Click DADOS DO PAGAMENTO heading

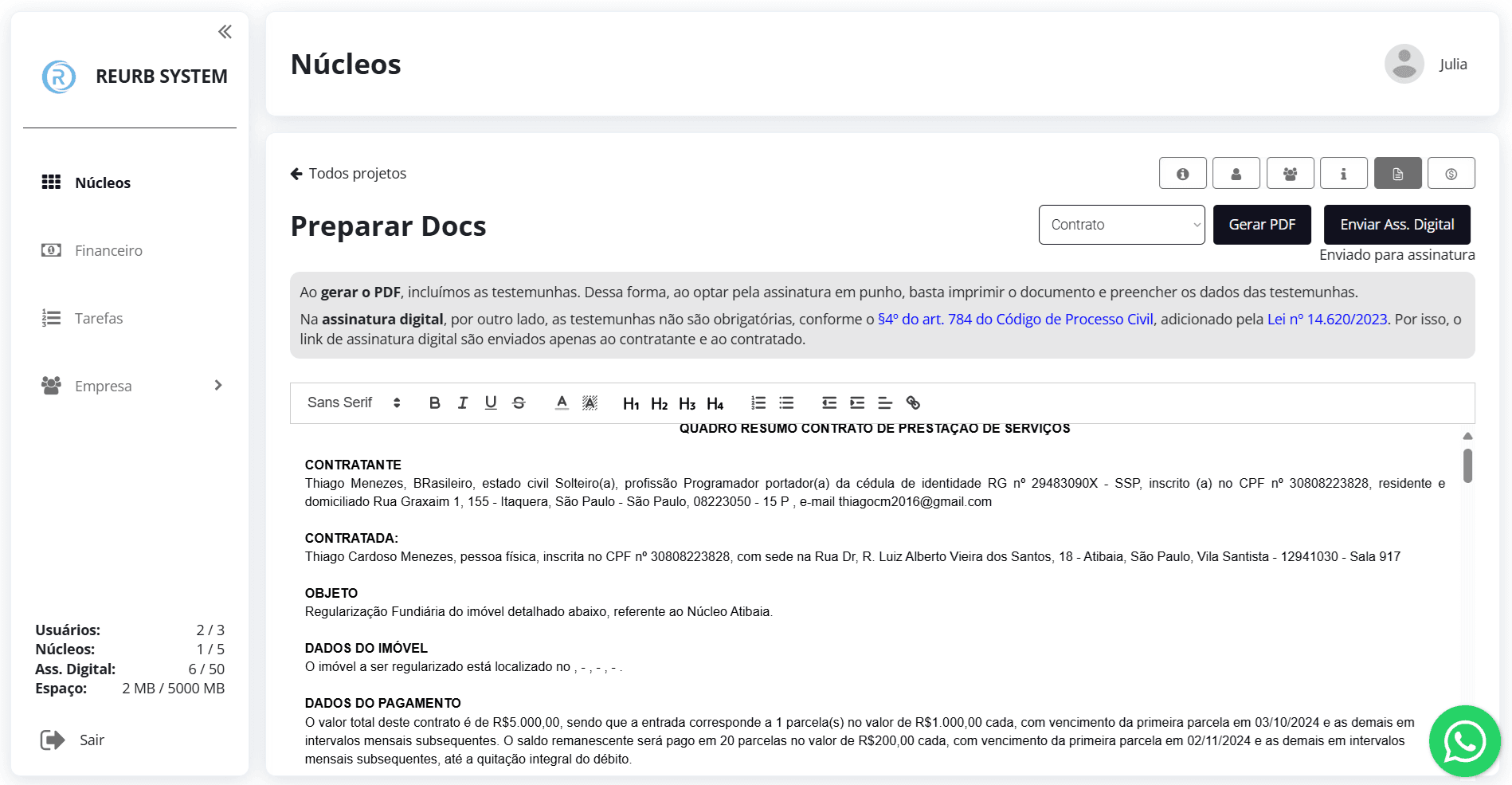coord(383,703)
